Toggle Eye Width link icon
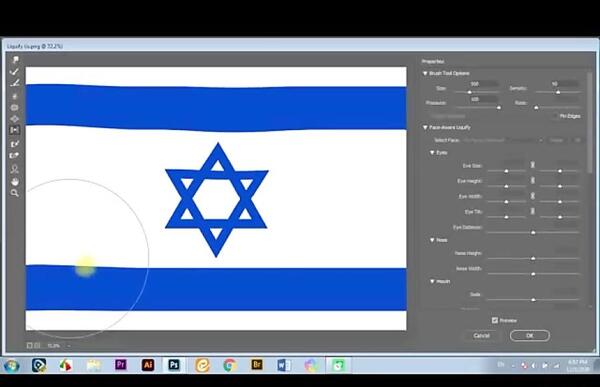The image size is (600, 387). pos(533,196)
